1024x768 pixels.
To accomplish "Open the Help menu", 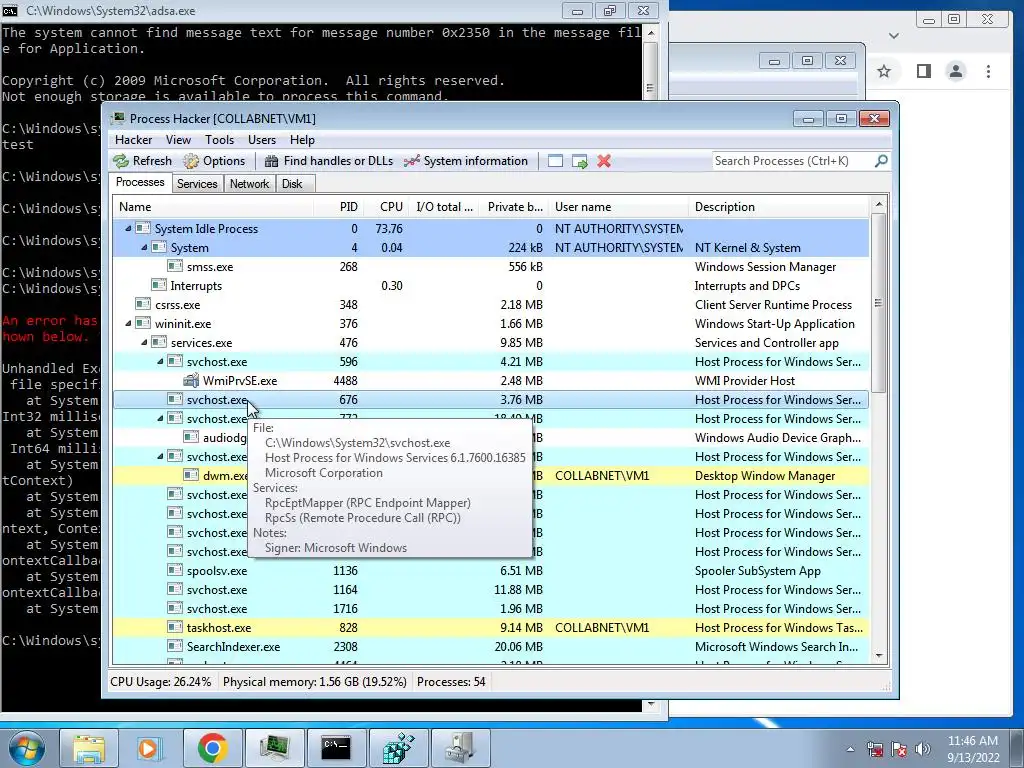I will click(x=302, y=140).
